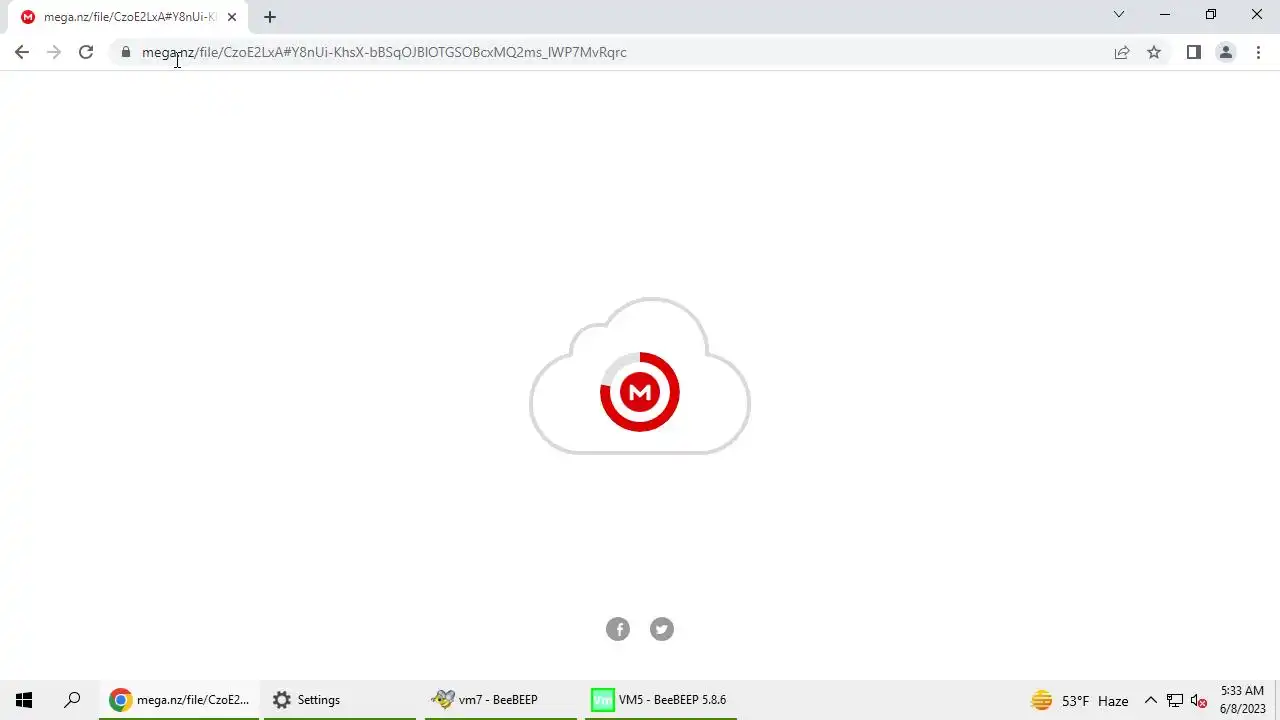The width and height of the screenshot is (1280, 720).
Task: Open the Chrome side panel
Action: tap(1193, 52)
